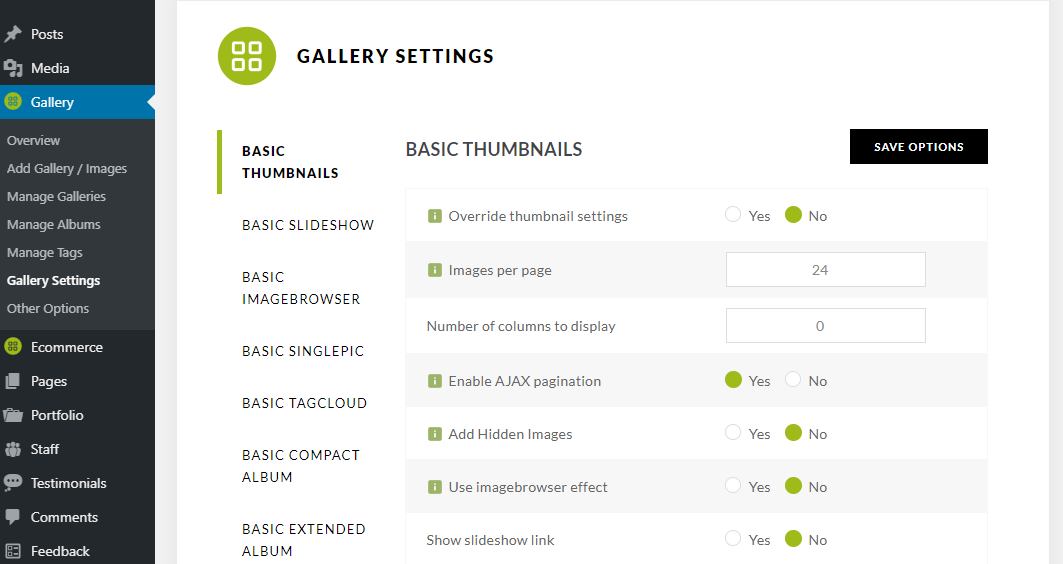Viewport: 1063px width, 564px height.
Task: Click the Feedback form icon
Action: (x=13, y=551)
